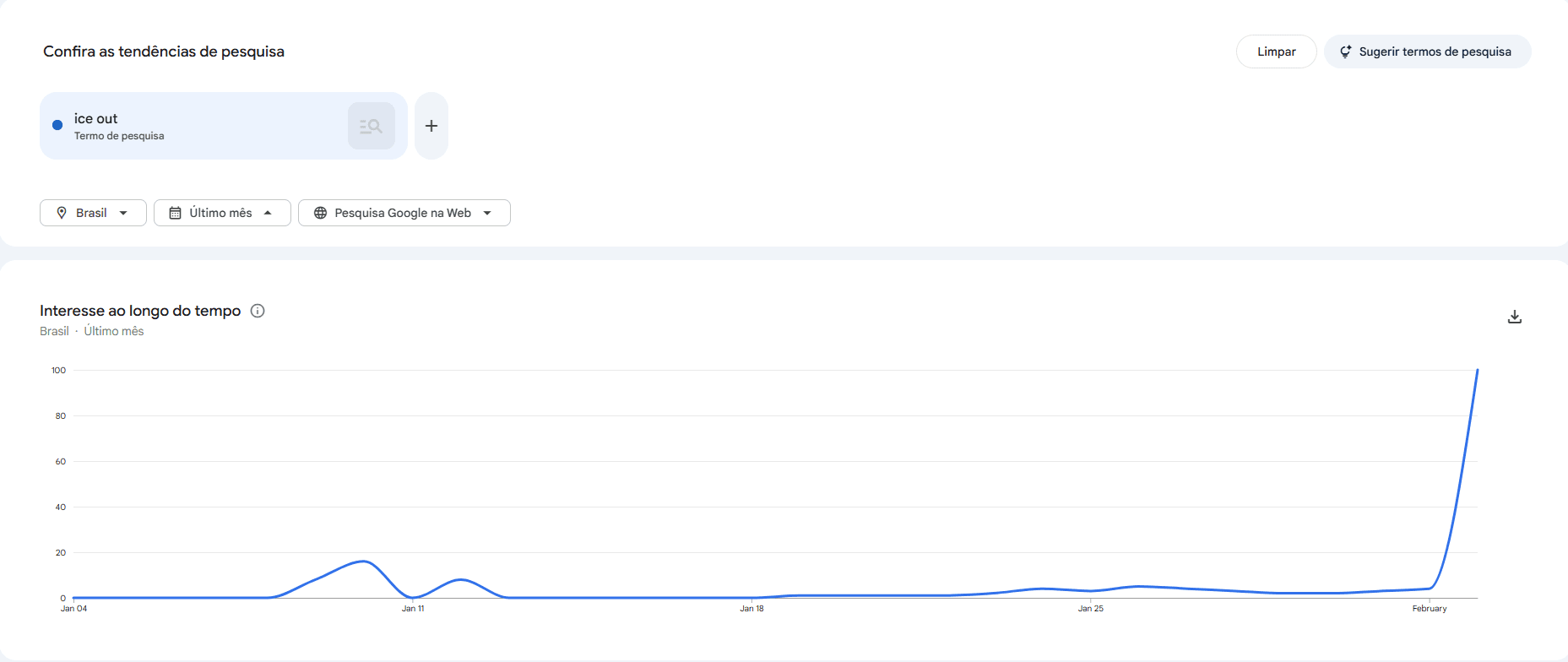
Task: Open the Brasil region dropdown
Action: 93,213
